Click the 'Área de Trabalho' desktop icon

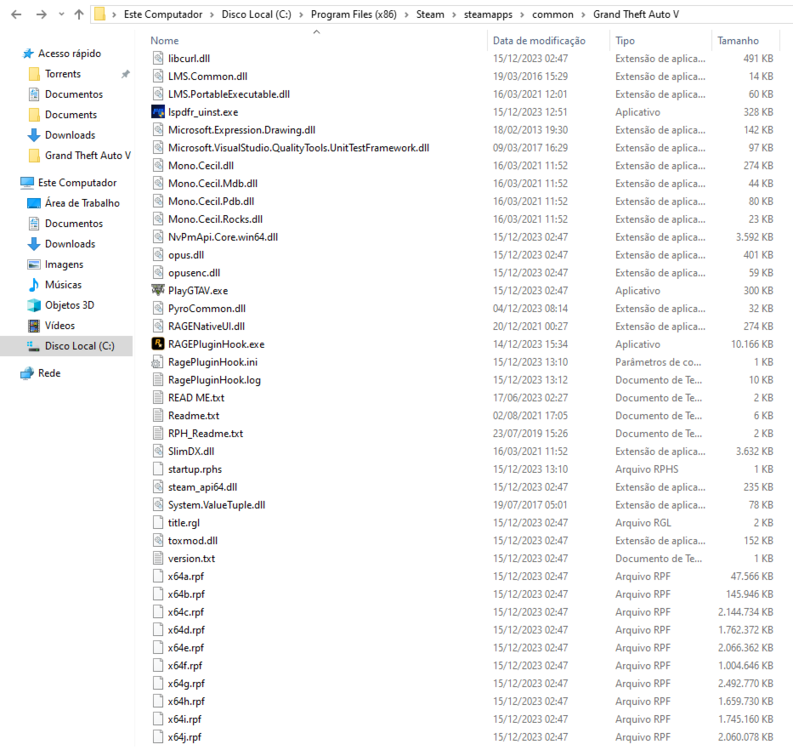(x=34, y=203)
